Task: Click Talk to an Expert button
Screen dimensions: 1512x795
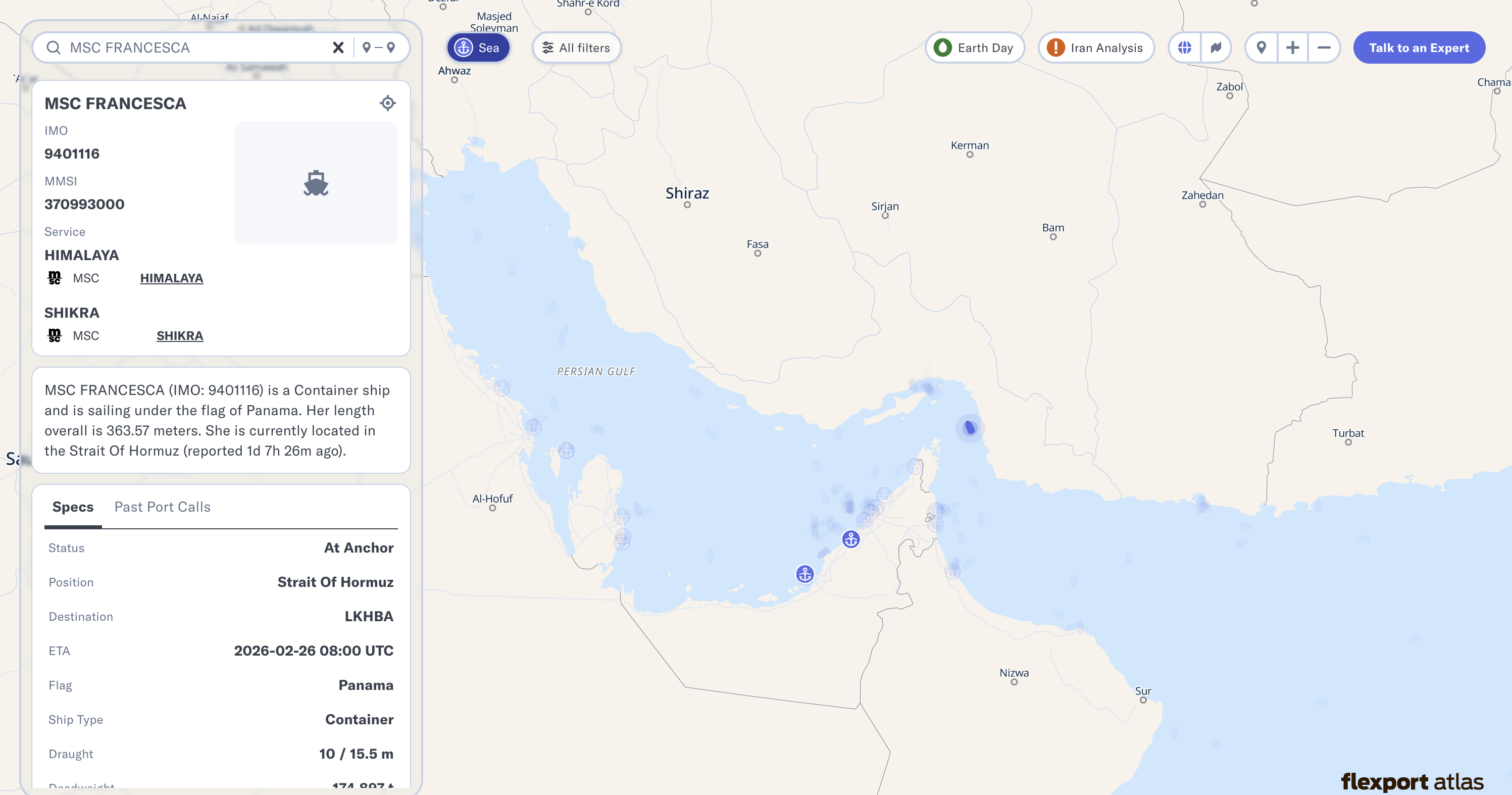Action: (1419, 47)
